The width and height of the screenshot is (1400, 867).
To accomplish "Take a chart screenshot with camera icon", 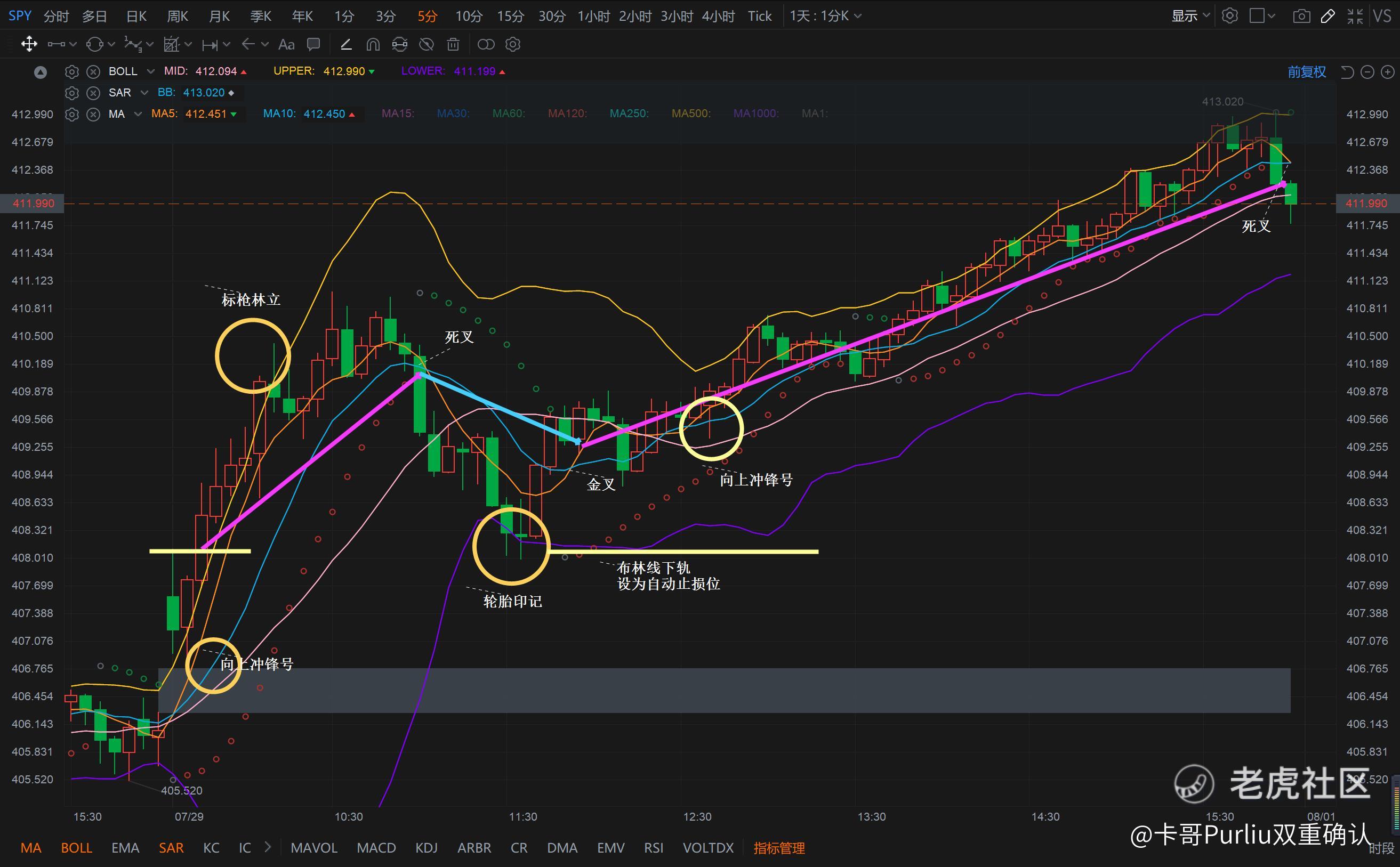I will pyautogui.click(x=1301, y=15).
